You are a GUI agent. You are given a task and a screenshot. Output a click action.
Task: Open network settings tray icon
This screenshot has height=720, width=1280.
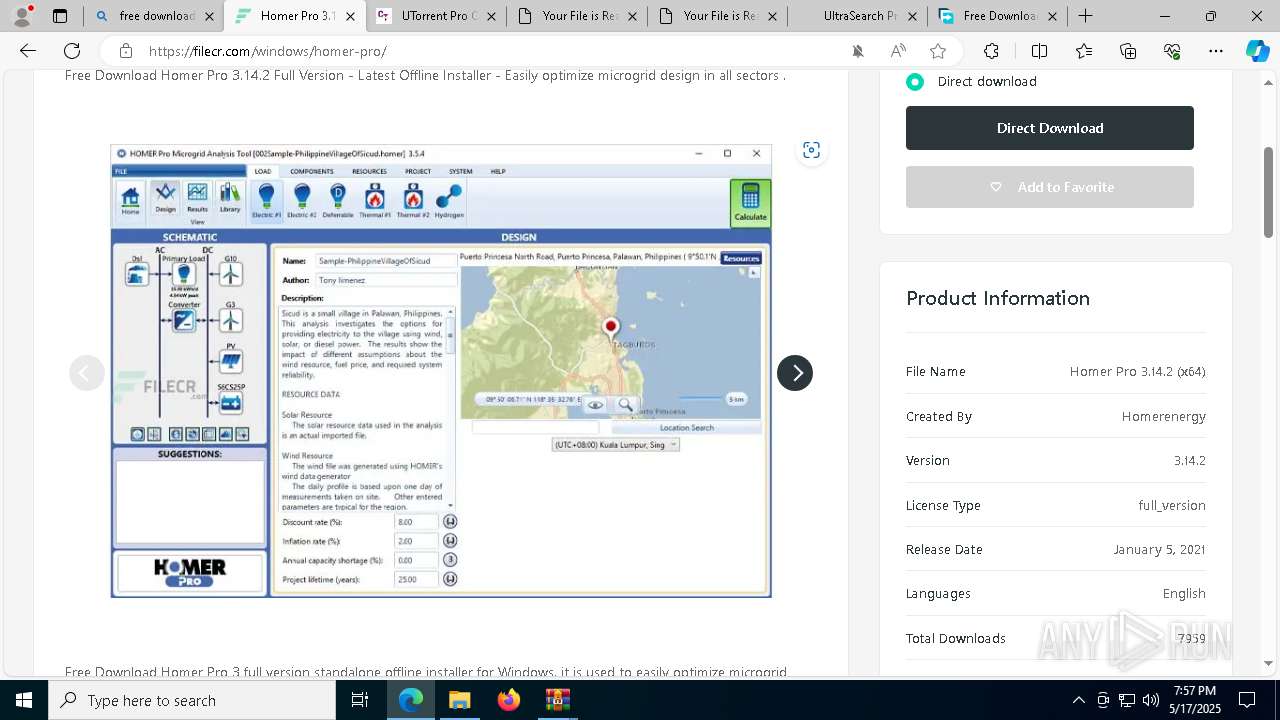(x=1127, y=700)
